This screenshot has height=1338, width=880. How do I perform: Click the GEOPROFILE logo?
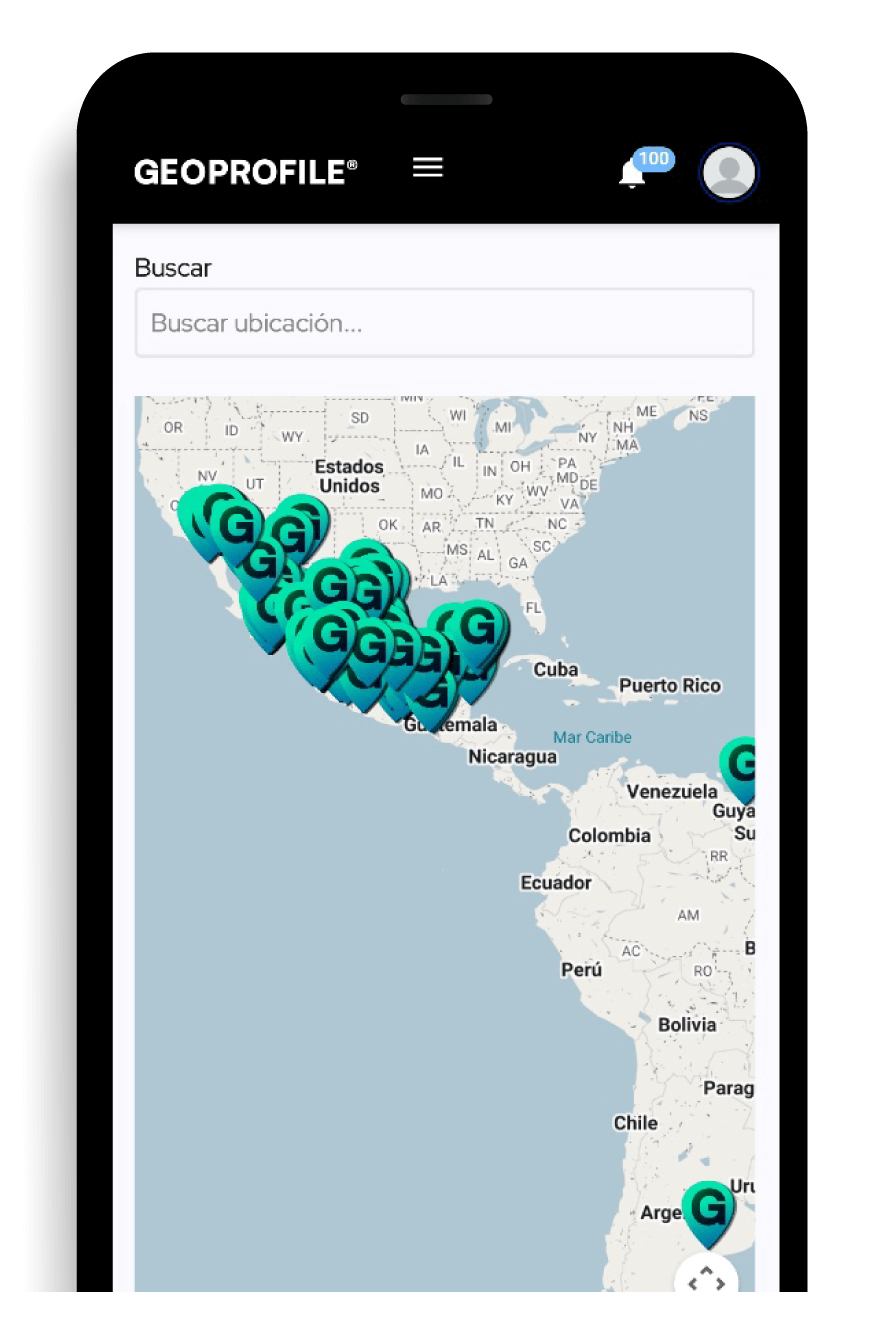(x=246, y=172)
